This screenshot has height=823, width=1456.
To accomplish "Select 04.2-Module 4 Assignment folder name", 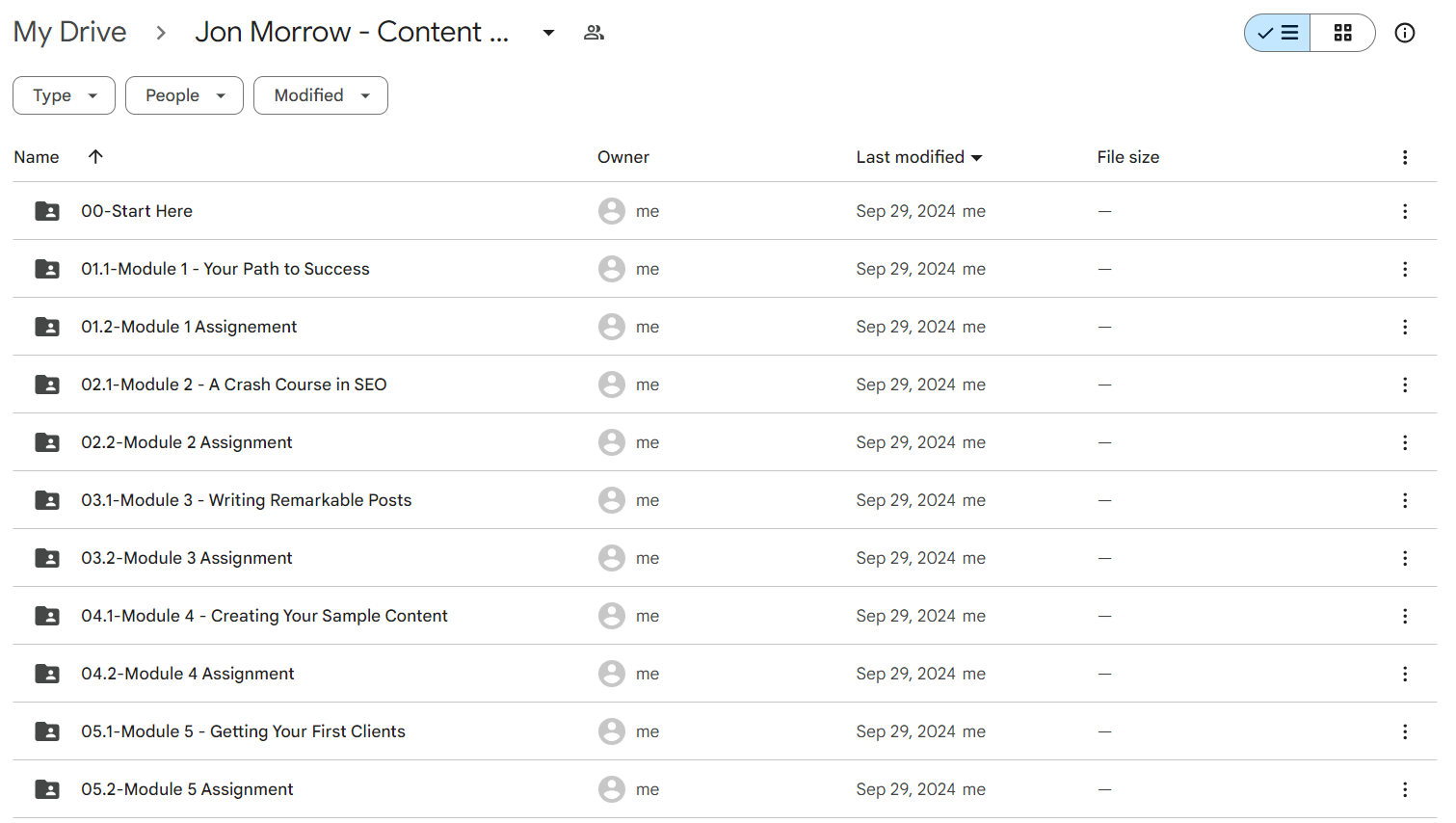I will click(x=188, y=674).
